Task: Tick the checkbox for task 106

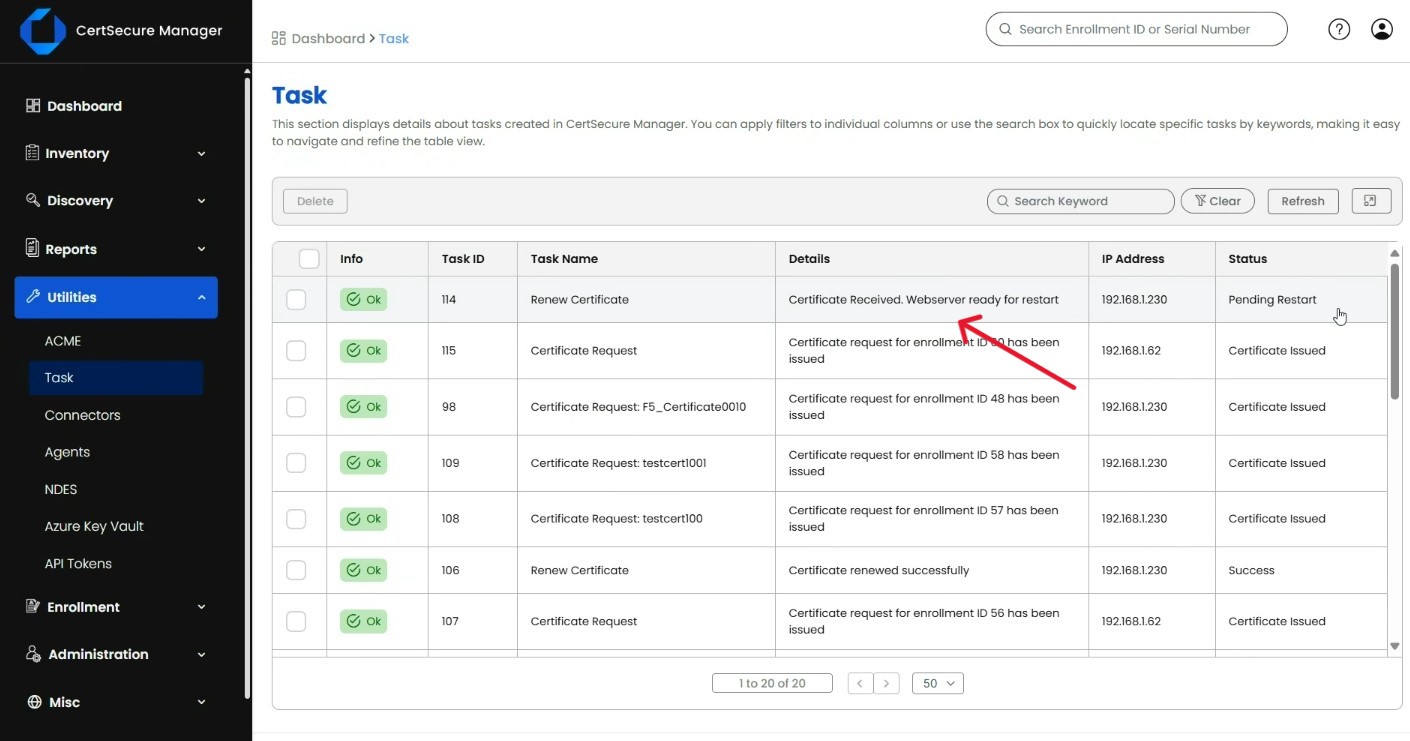Action: (296, 570)
